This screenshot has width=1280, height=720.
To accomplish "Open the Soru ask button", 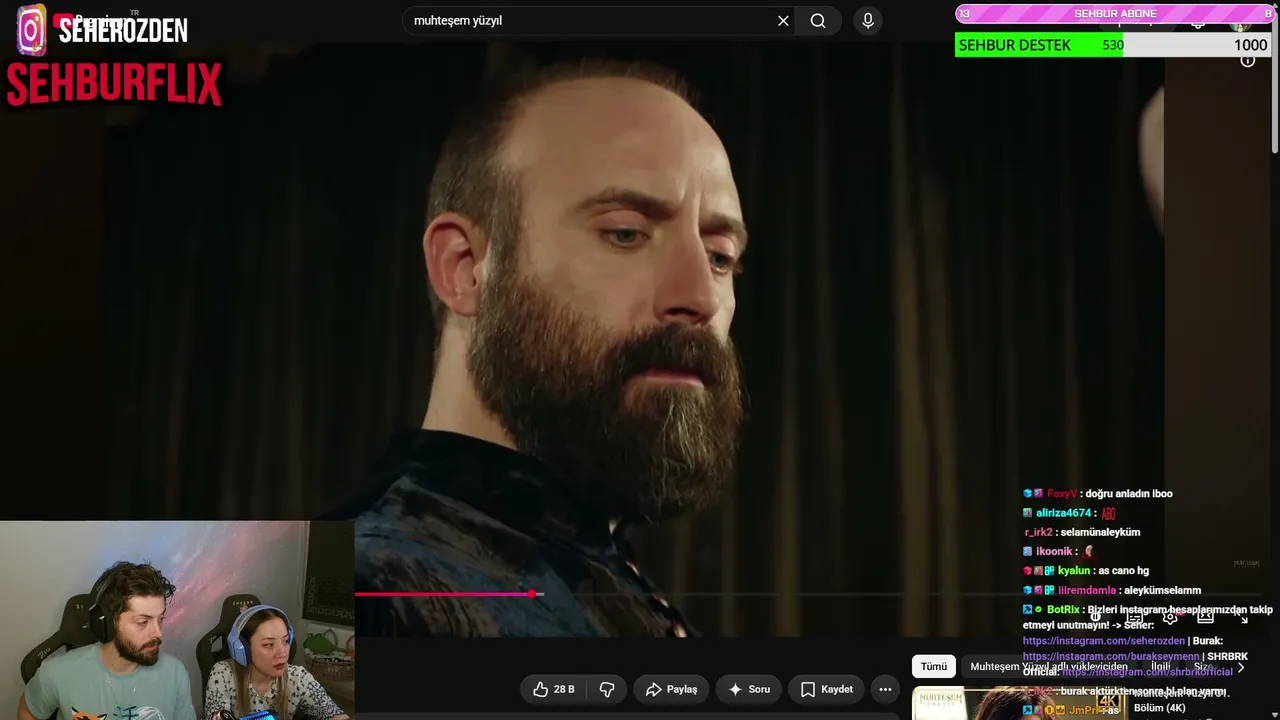I will tap(748, 689).
